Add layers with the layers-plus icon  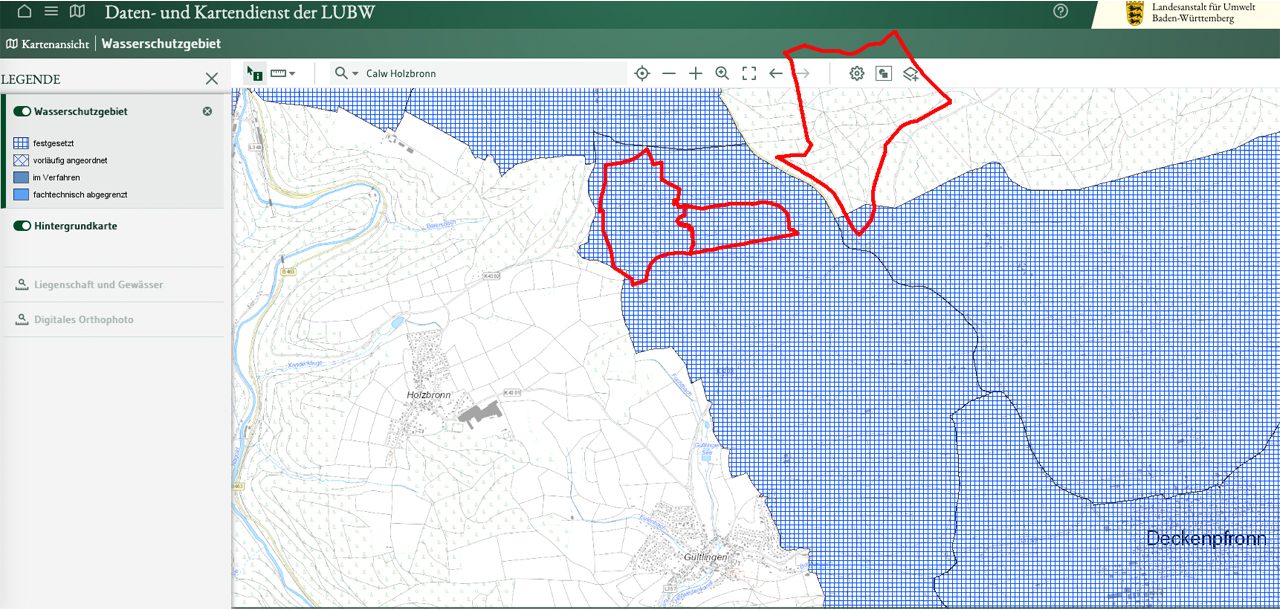coord(910,73)
